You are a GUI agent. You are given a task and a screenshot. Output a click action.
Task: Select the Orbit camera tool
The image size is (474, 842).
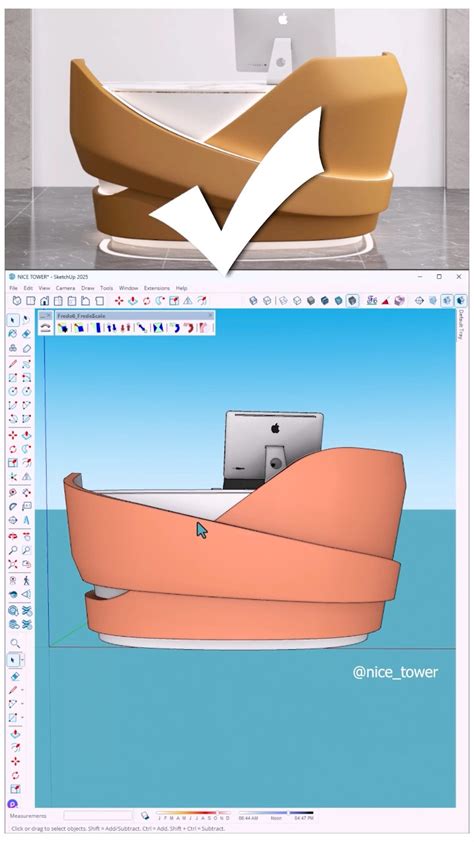(x=13, y=536)
